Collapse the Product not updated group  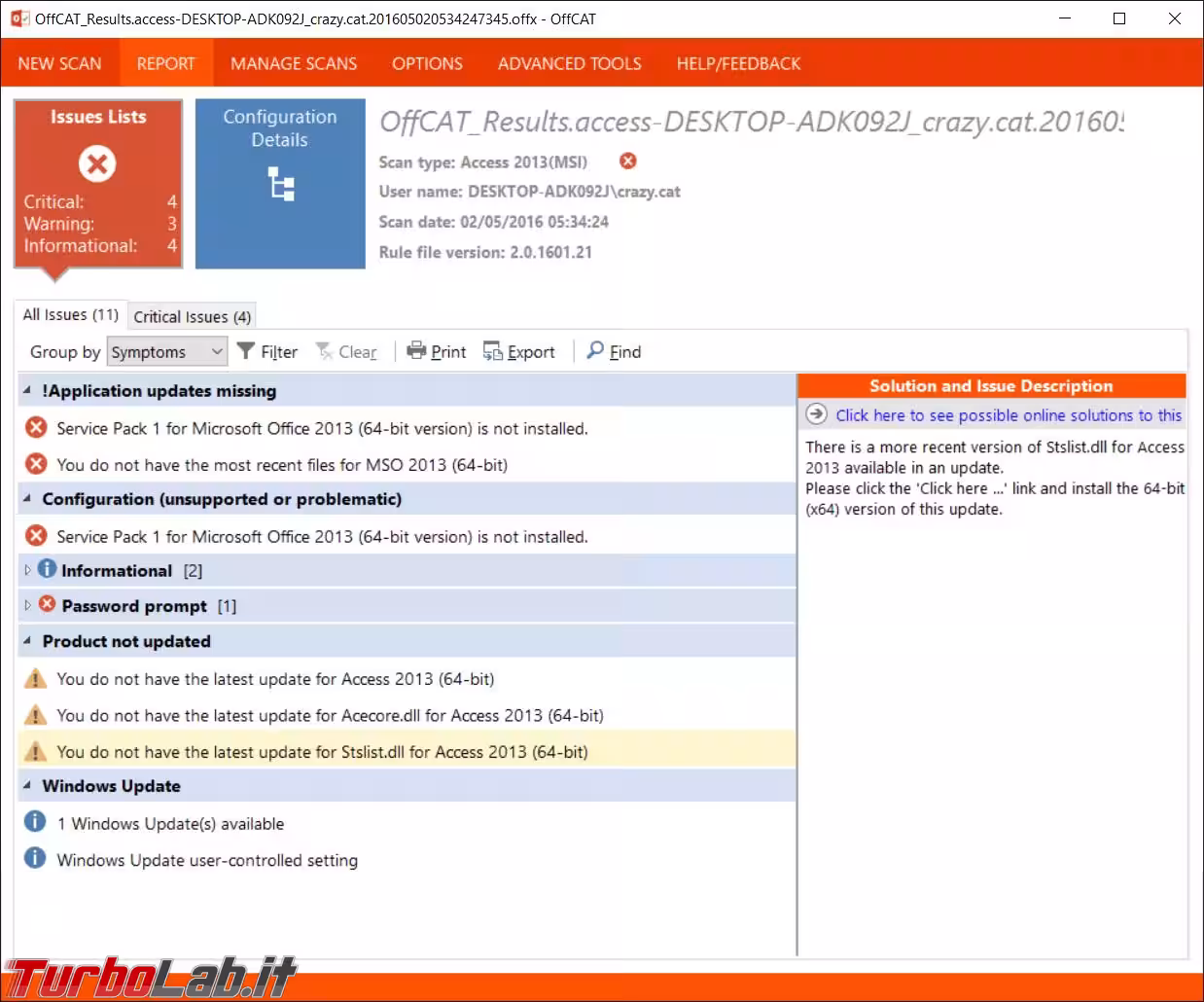tap(27, 641)
